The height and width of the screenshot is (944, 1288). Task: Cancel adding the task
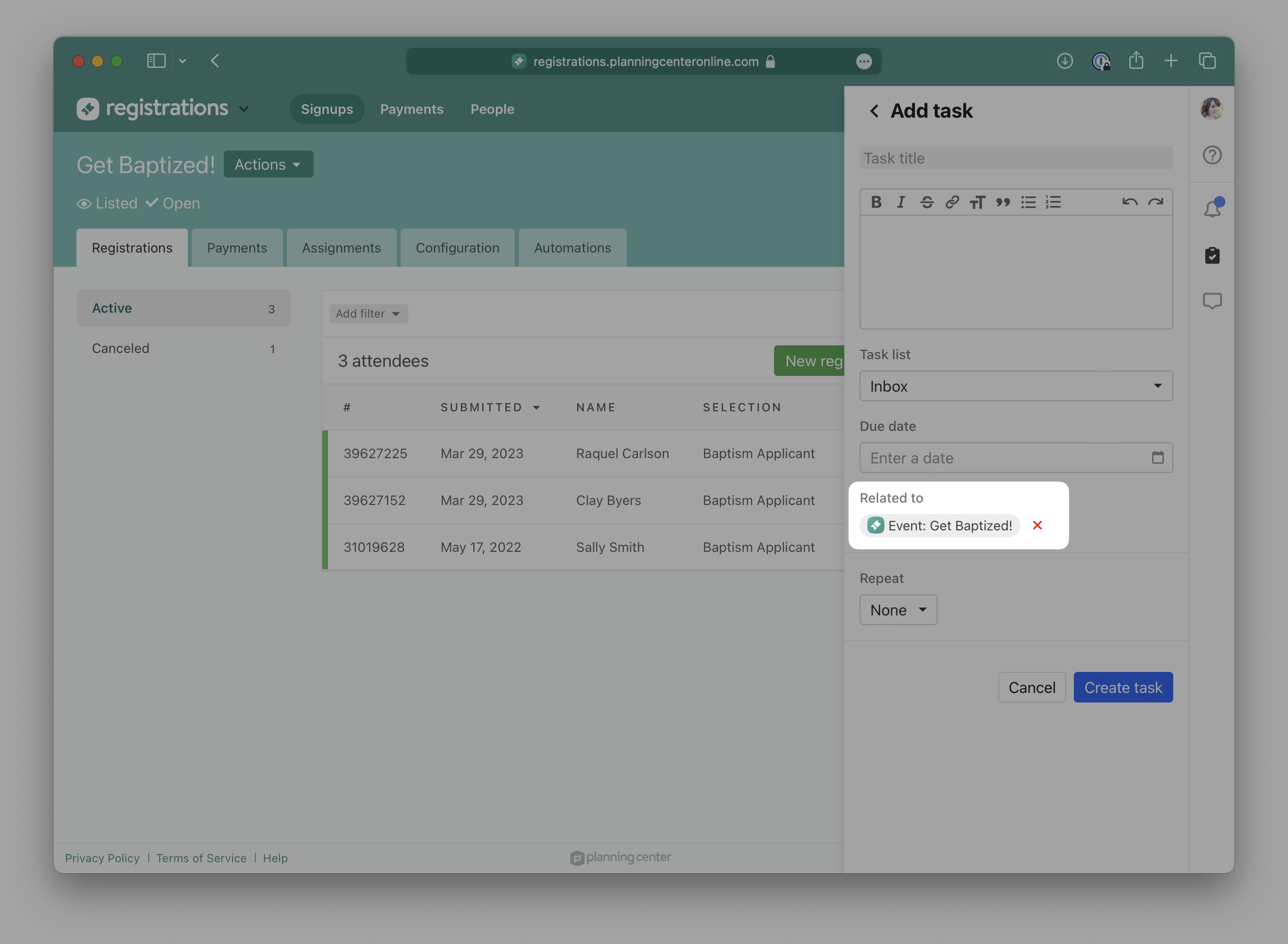[1031, 687]
